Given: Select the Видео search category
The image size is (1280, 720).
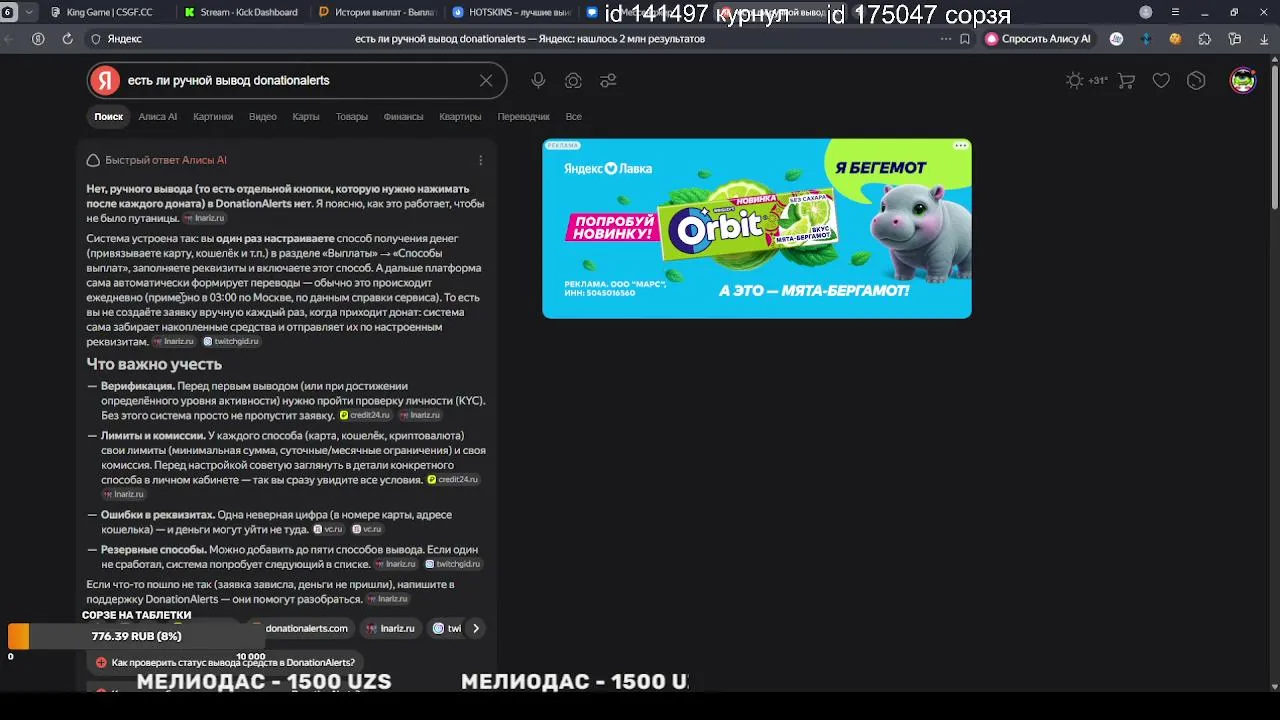Looking at the screenshot, I should pos(263,117).
